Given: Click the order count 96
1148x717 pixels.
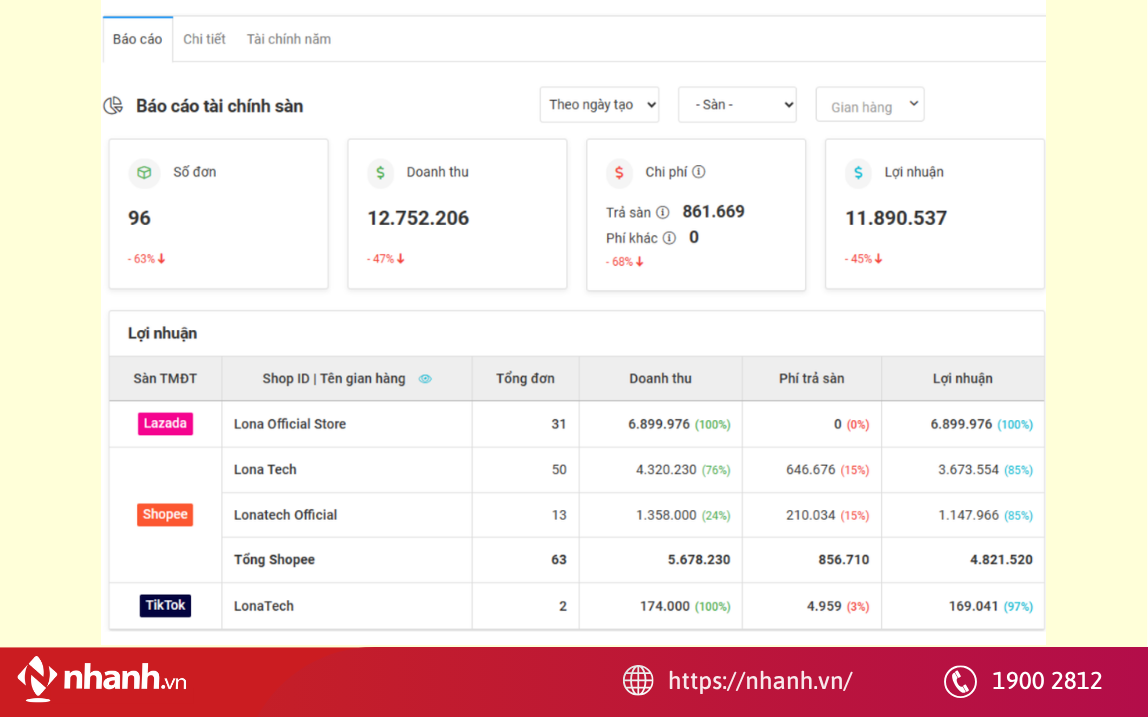Looking at the screenshot, I should point(139,218).
